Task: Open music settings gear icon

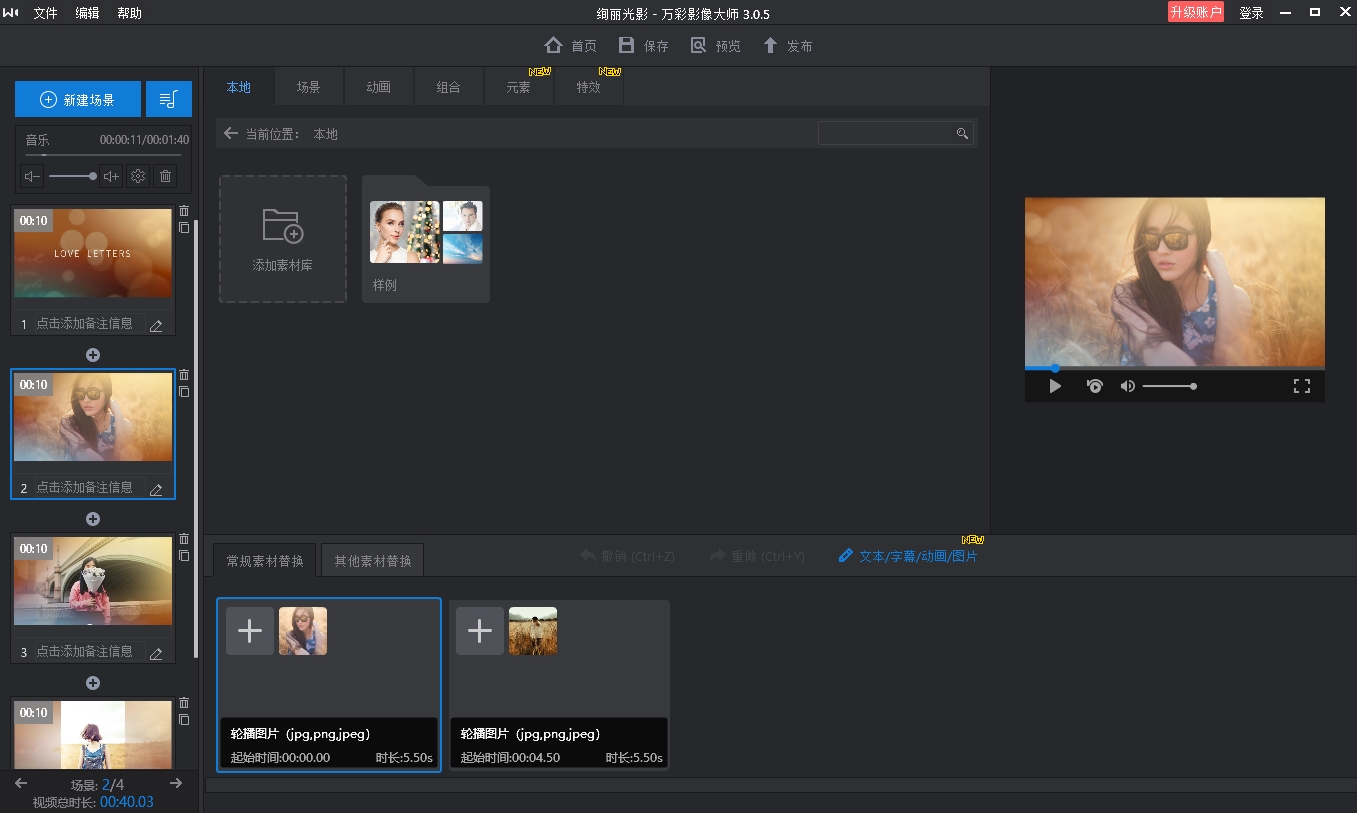Action: [x=138, y=176]
